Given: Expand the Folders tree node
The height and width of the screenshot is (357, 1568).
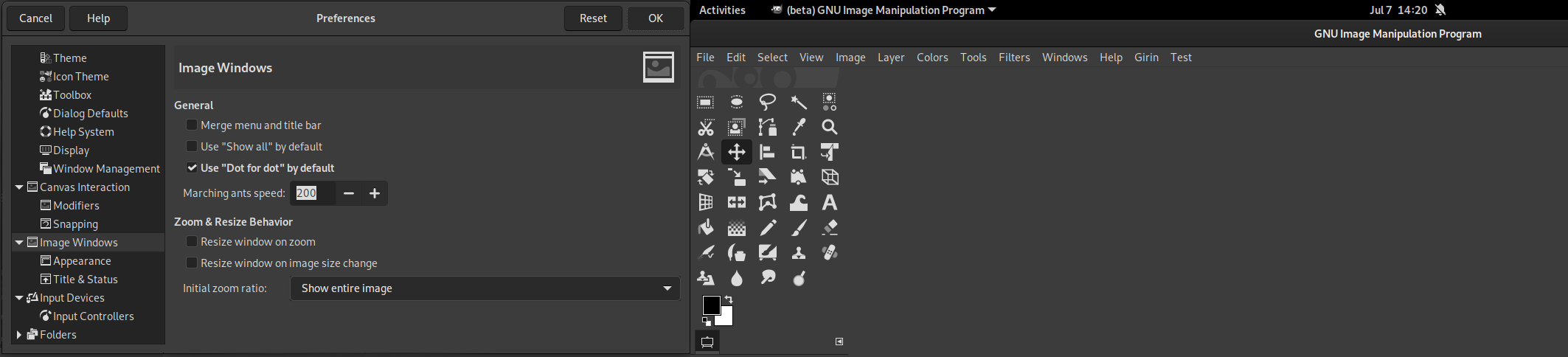Looking at the screenshot, I should click(19, 335).
